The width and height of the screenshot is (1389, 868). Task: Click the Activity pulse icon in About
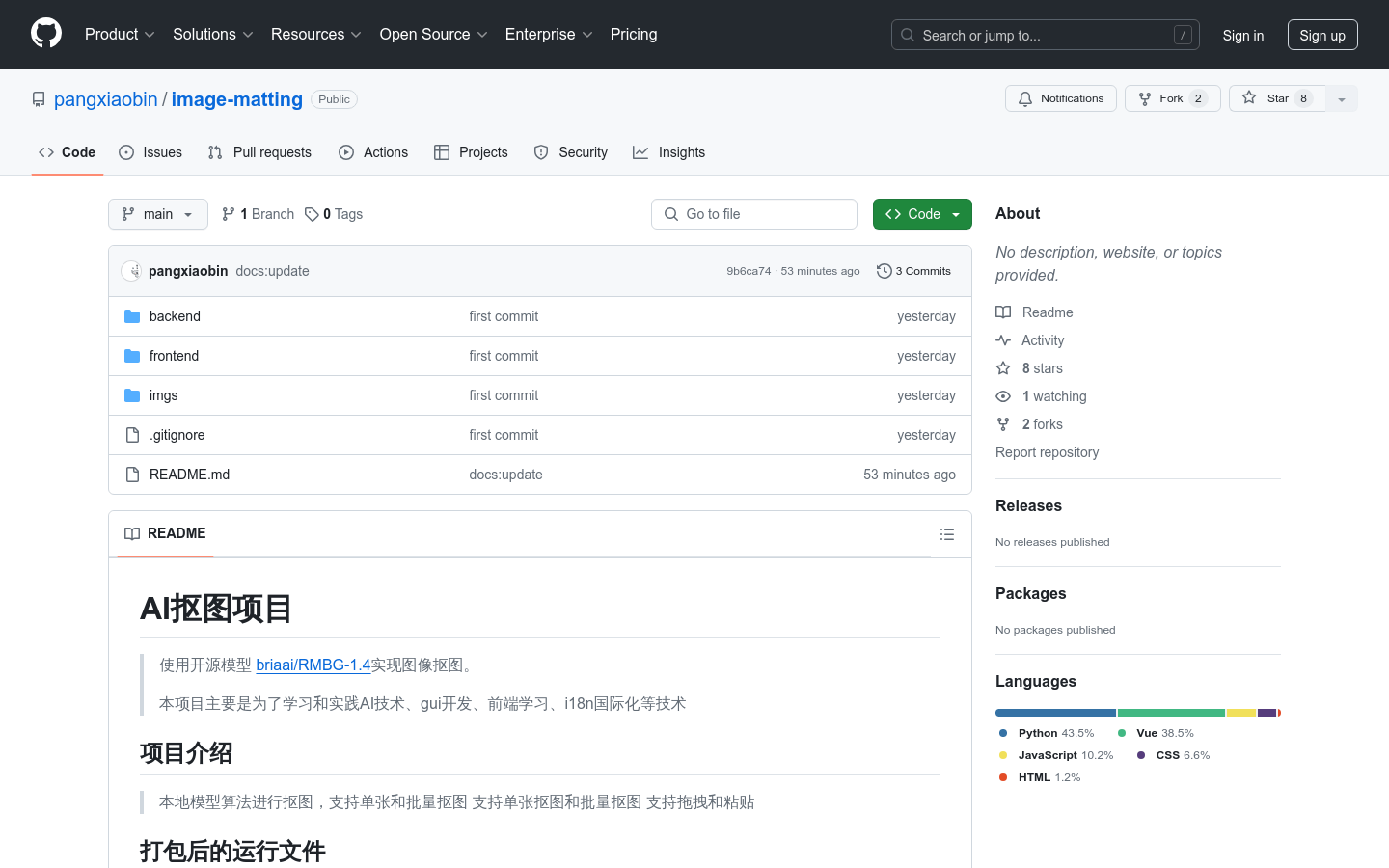click(x=1003, y=340)
